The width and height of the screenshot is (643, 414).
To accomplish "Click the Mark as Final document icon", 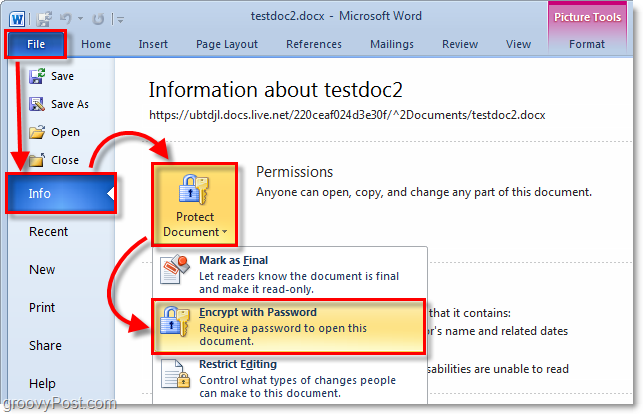I will click(175, 269).
